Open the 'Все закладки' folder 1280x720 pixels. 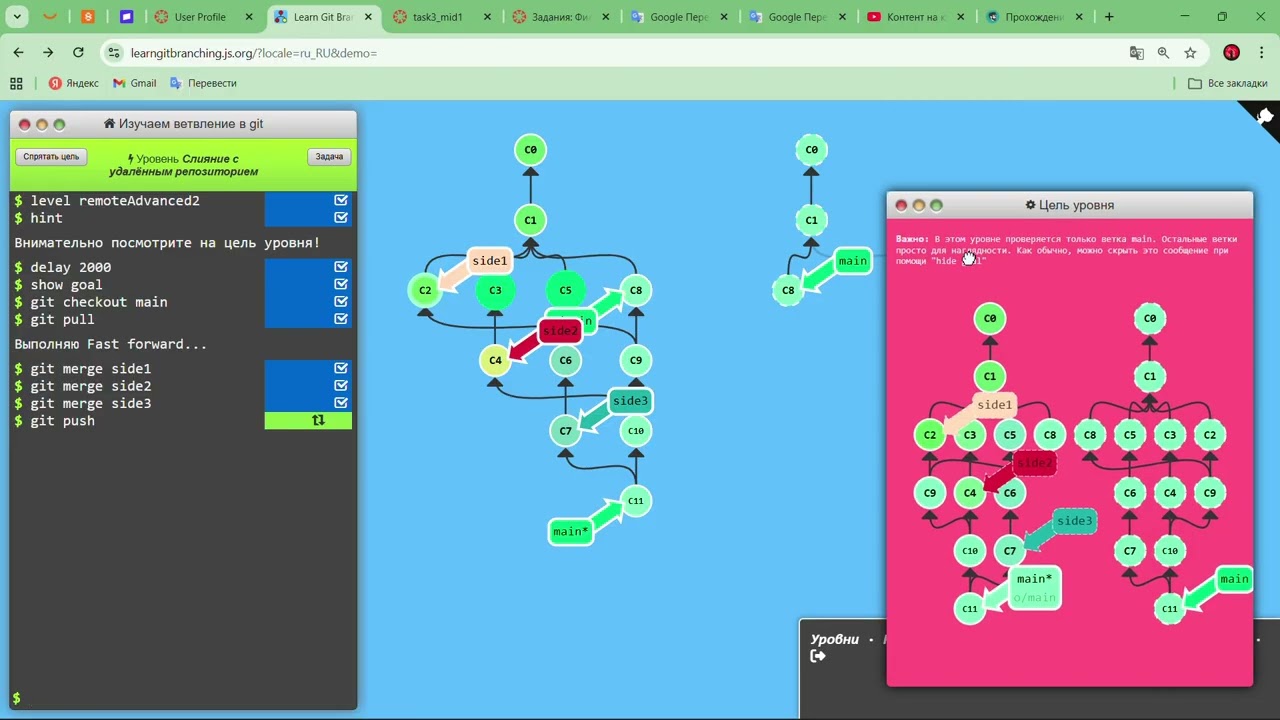click(1228, 83)
